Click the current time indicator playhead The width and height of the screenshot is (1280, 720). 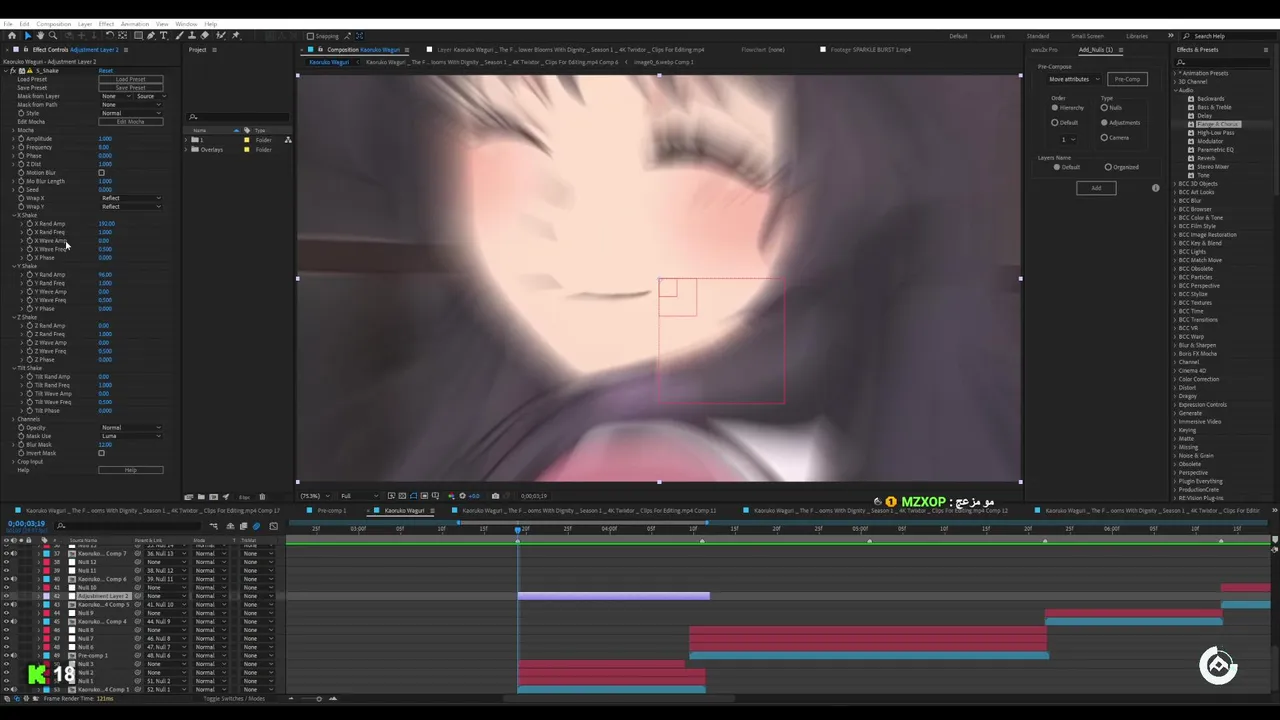[x=518, y=529]
